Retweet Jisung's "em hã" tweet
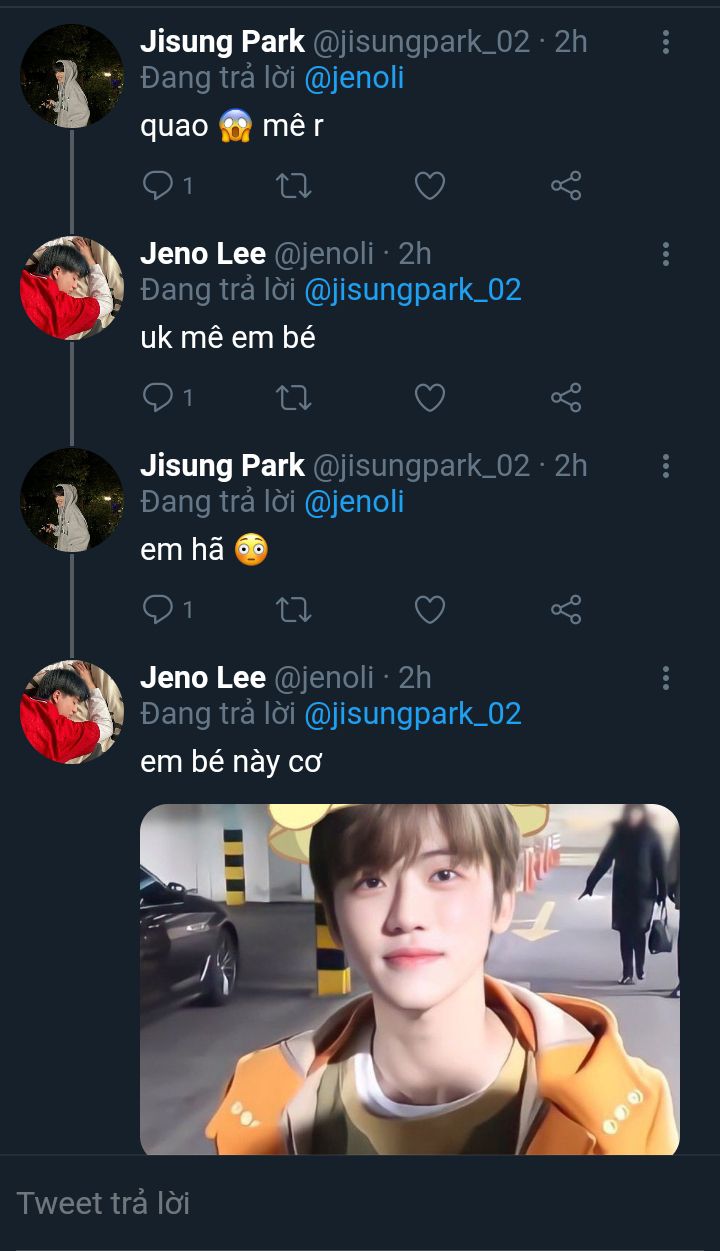The width and height of the screenshot is (720, 1251). coord(293,609)
